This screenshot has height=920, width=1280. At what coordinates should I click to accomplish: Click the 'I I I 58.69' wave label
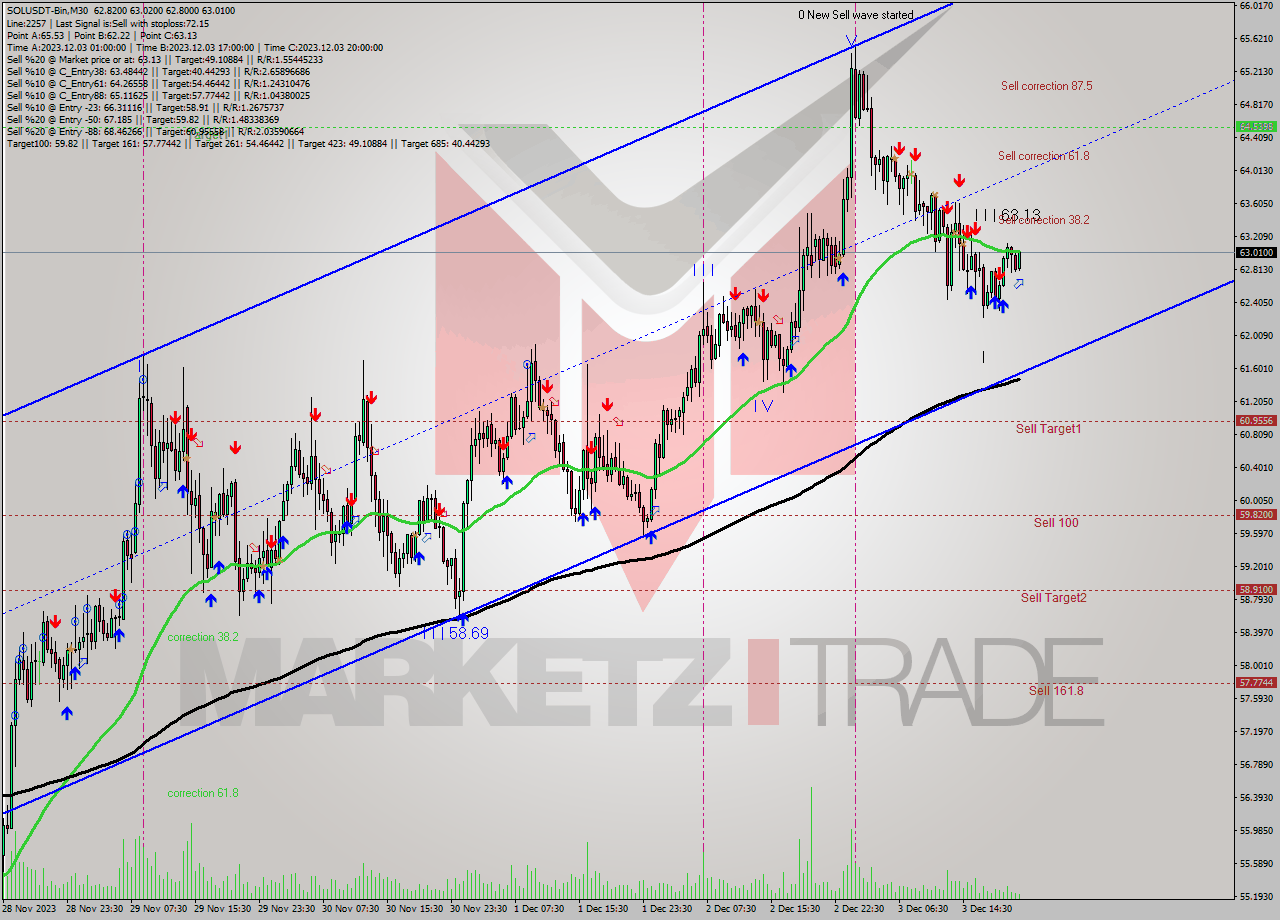coord(455,633)
